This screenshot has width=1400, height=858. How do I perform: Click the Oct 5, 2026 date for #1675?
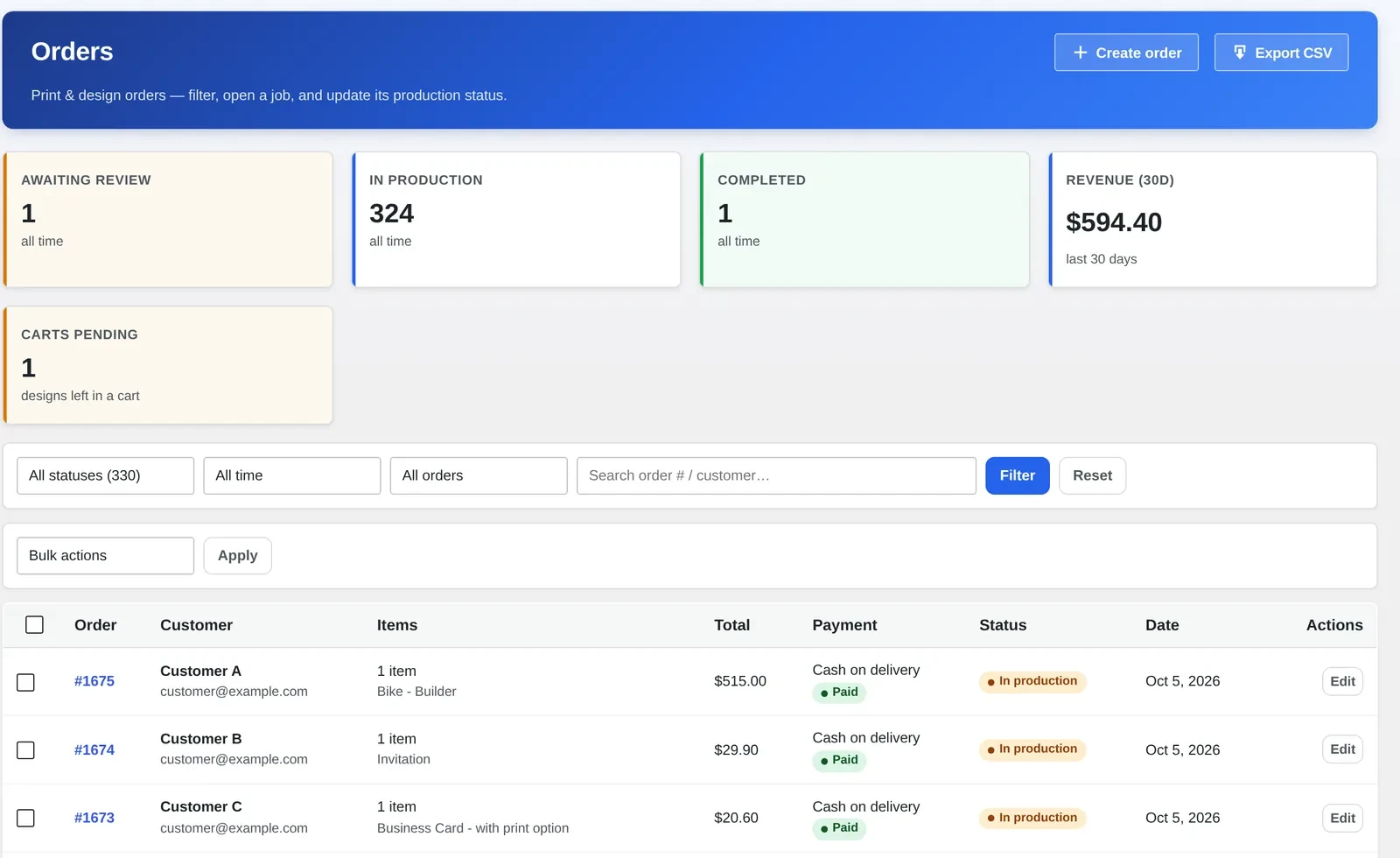click(x=1182, y=681)
